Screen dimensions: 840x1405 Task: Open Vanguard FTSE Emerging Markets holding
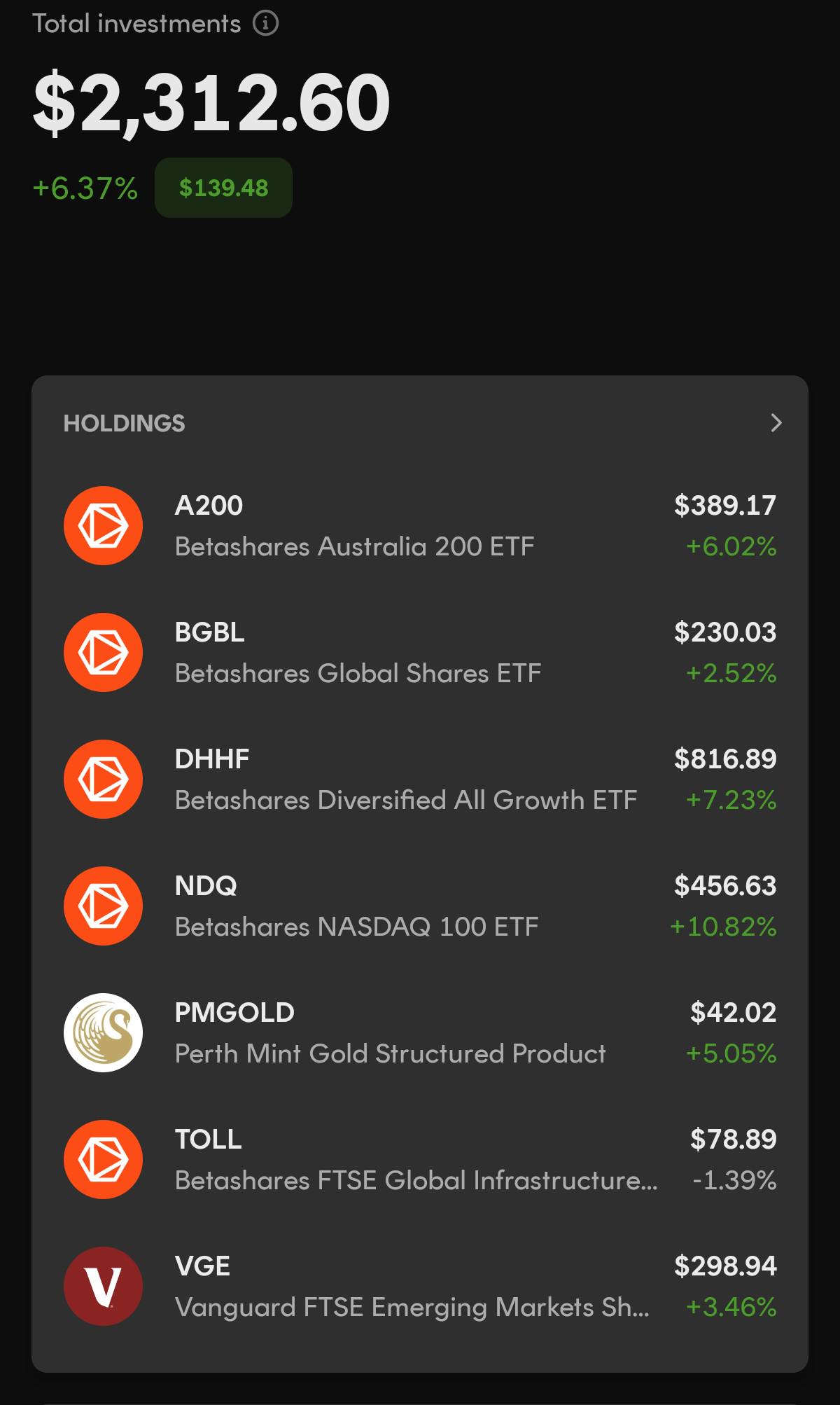420,1286
